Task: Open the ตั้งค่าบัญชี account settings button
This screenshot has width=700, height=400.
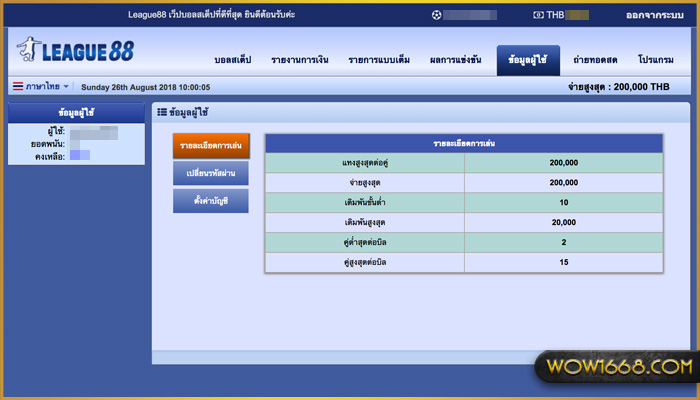Action: [210, 200]
